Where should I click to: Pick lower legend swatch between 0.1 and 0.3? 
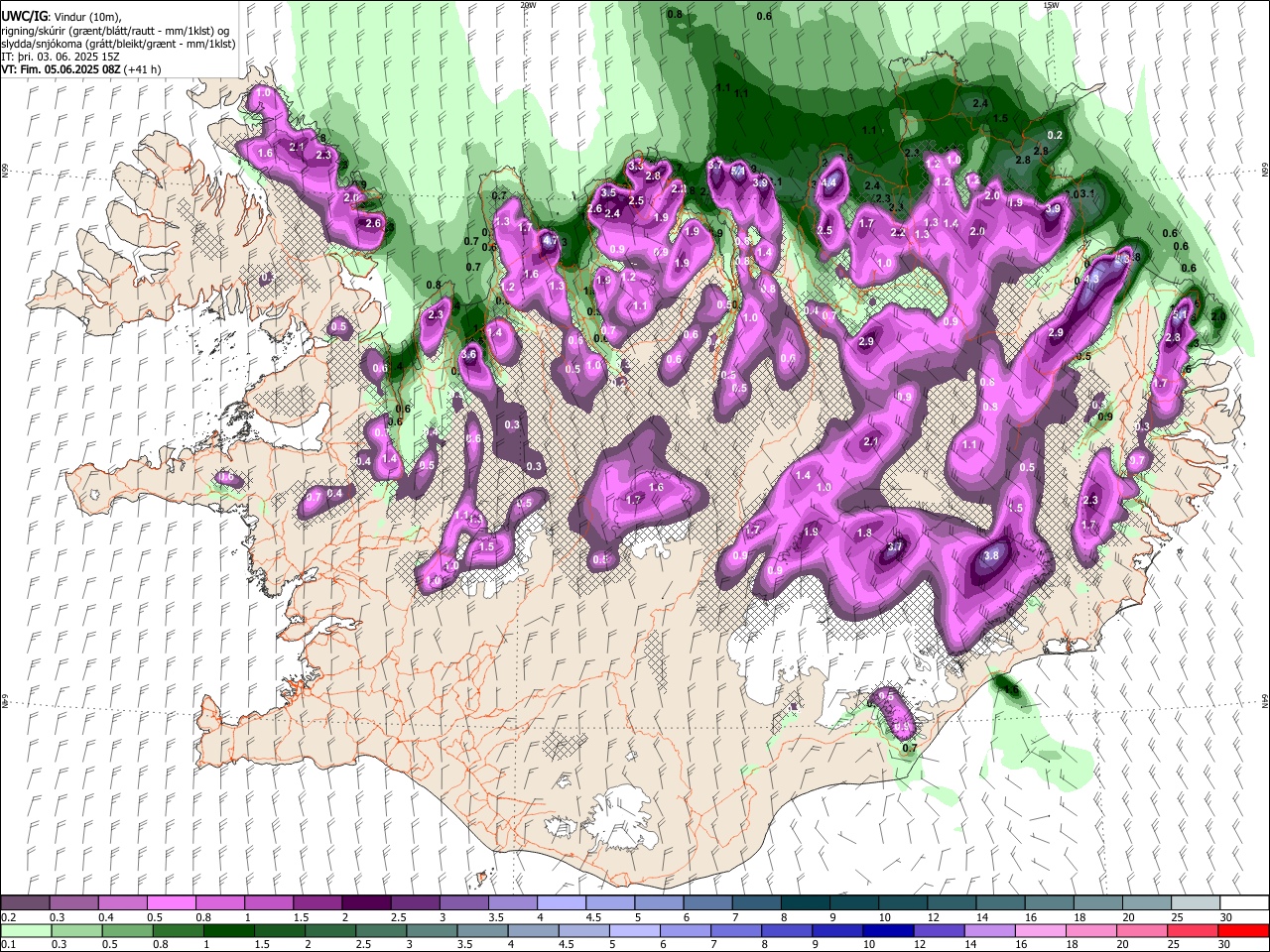[25, 930]
